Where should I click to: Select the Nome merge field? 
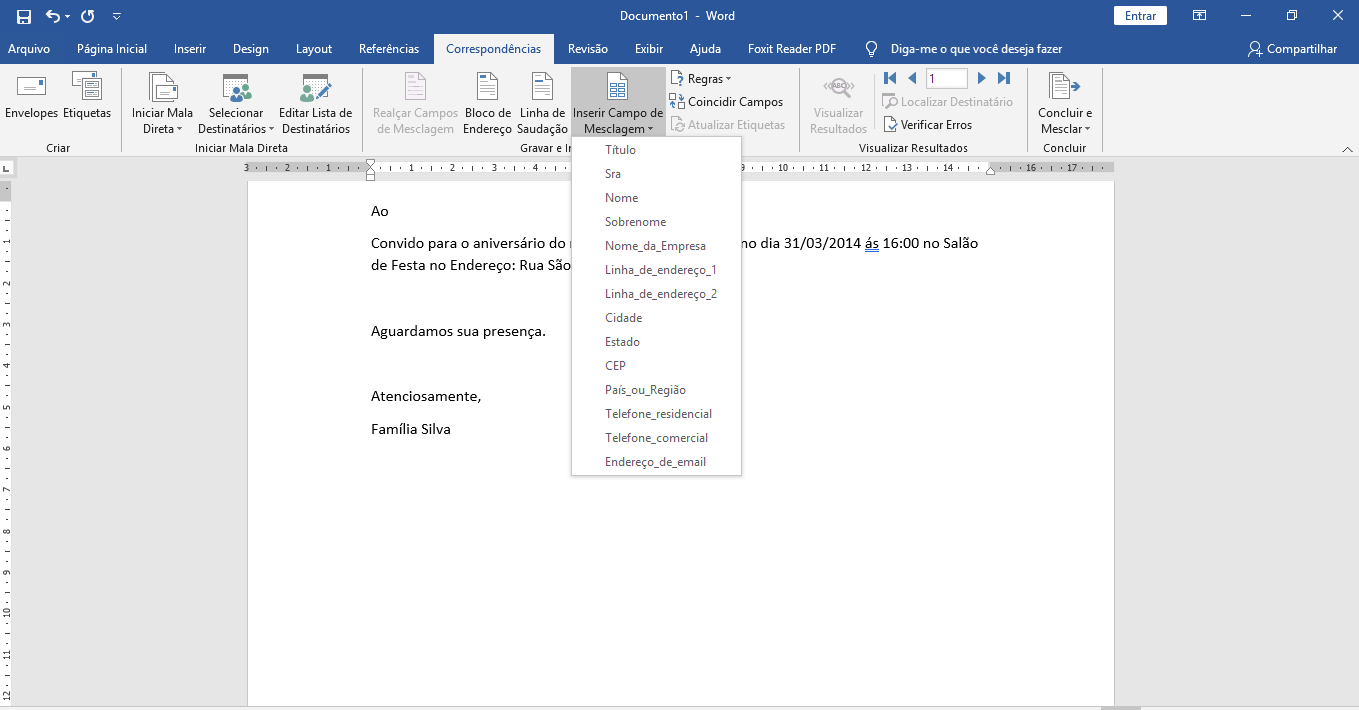click(x=621, y=198)
